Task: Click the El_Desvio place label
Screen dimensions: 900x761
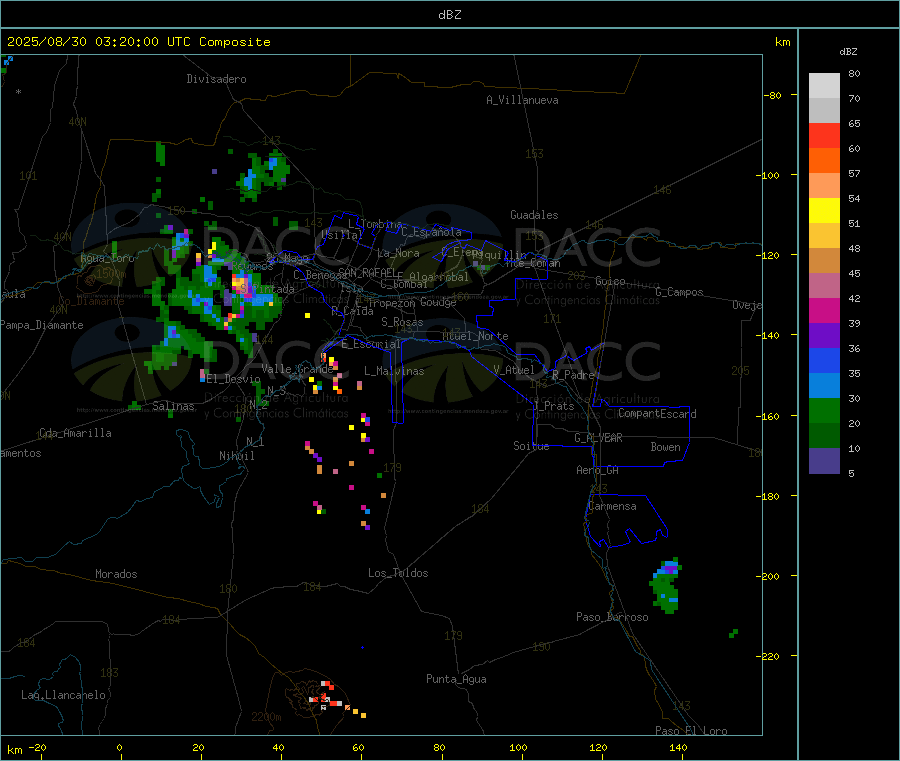Action: point(234,379)
